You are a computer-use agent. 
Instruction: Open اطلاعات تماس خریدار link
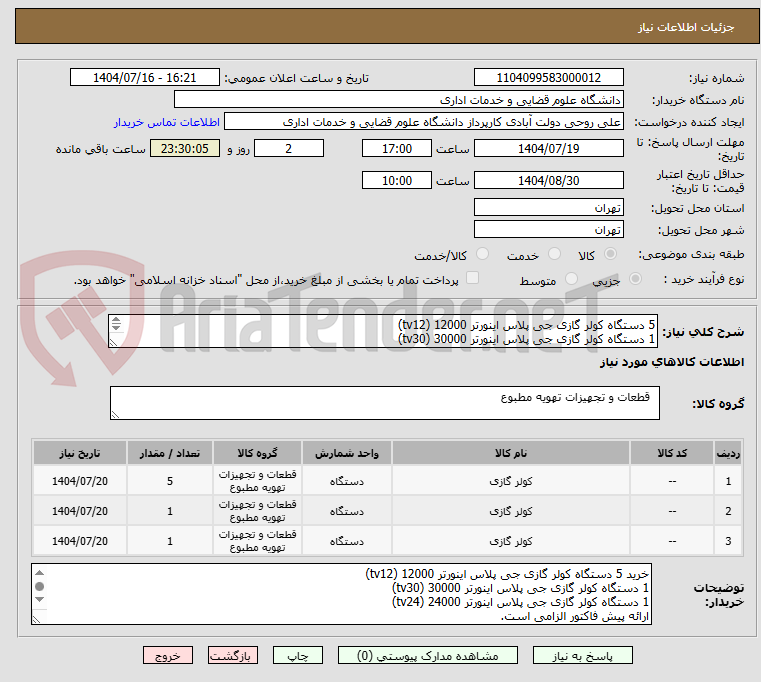[167, 122]
